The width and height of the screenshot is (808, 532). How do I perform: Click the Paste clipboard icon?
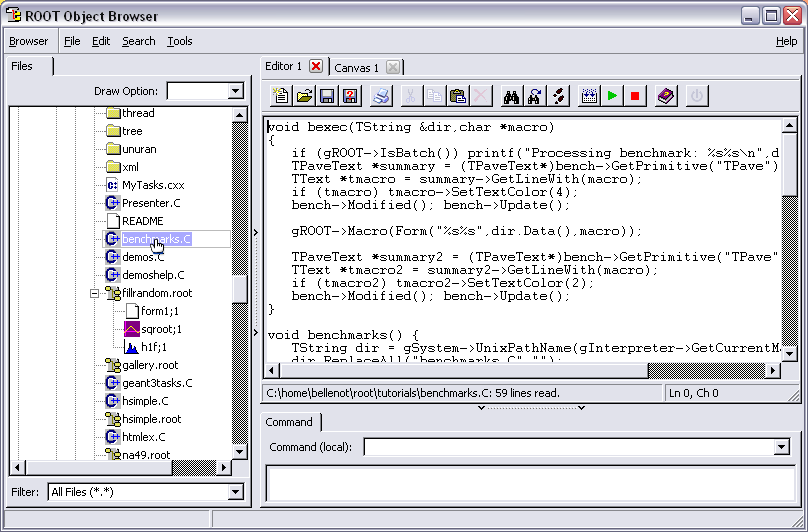[x=458, y=96]
